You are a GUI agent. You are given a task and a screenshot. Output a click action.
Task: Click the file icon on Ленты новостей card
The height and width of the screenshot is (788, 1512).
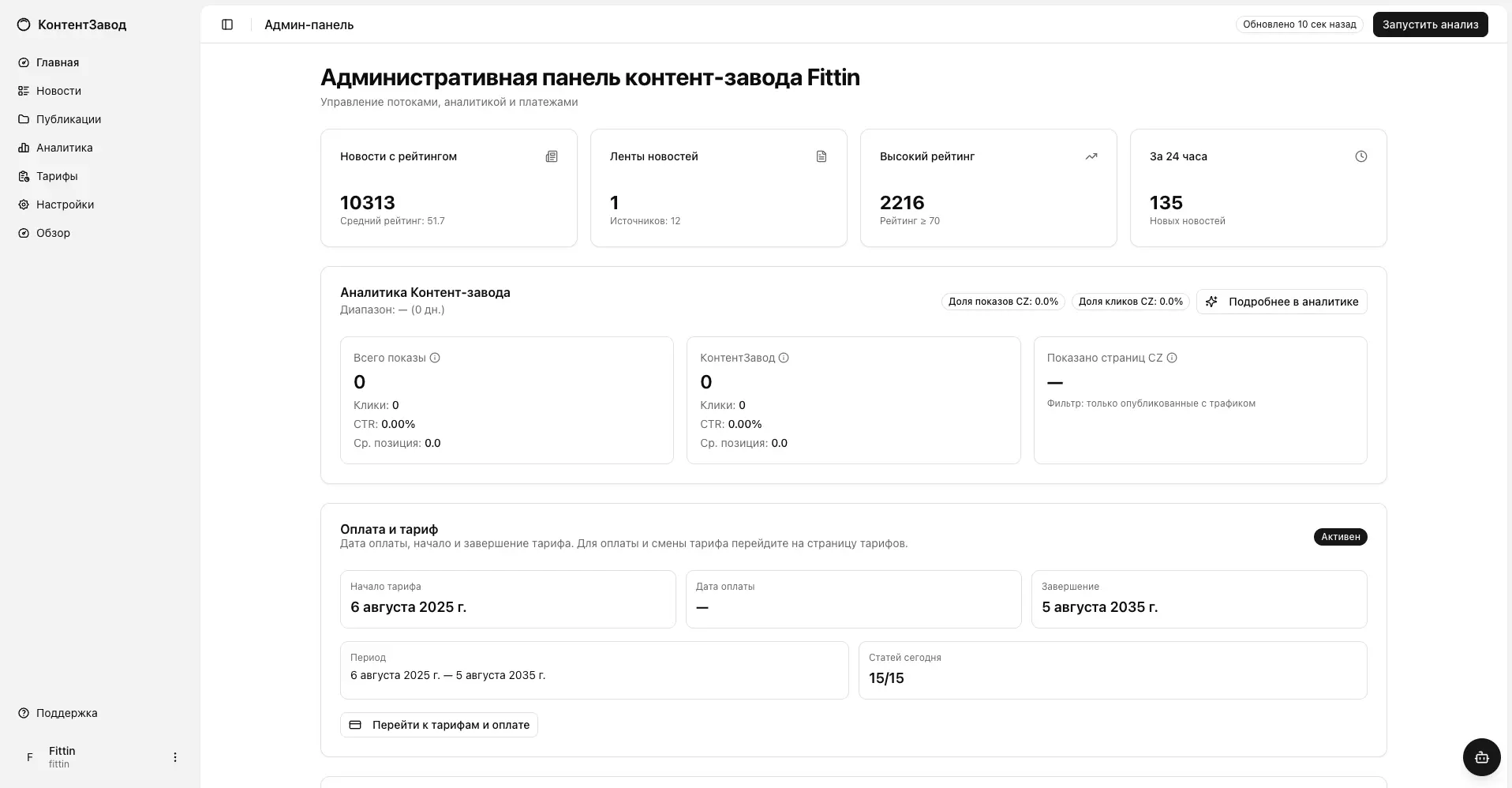821,156
